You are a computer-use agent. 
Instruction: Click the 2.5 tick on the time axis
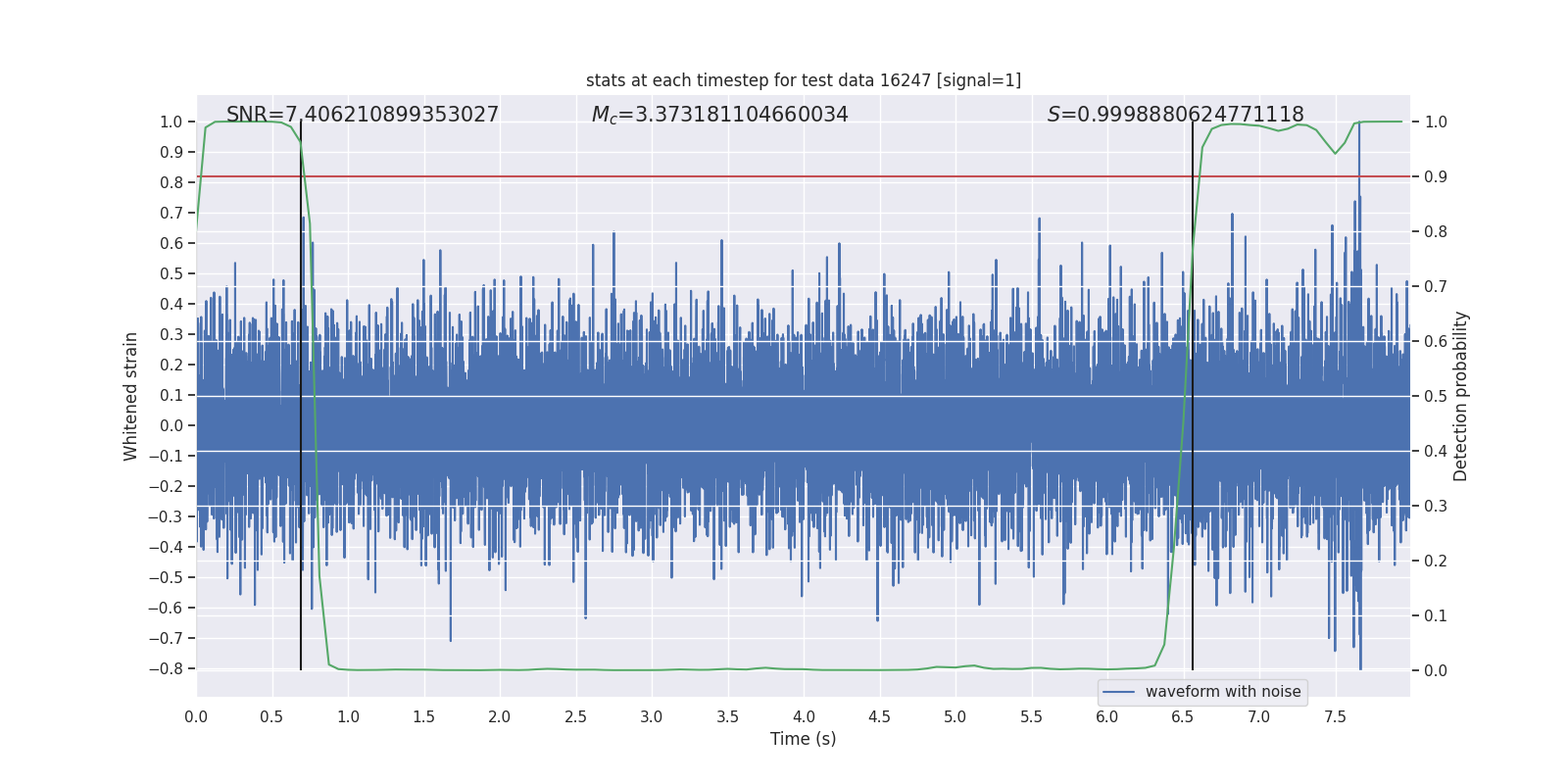click(575, 716)
